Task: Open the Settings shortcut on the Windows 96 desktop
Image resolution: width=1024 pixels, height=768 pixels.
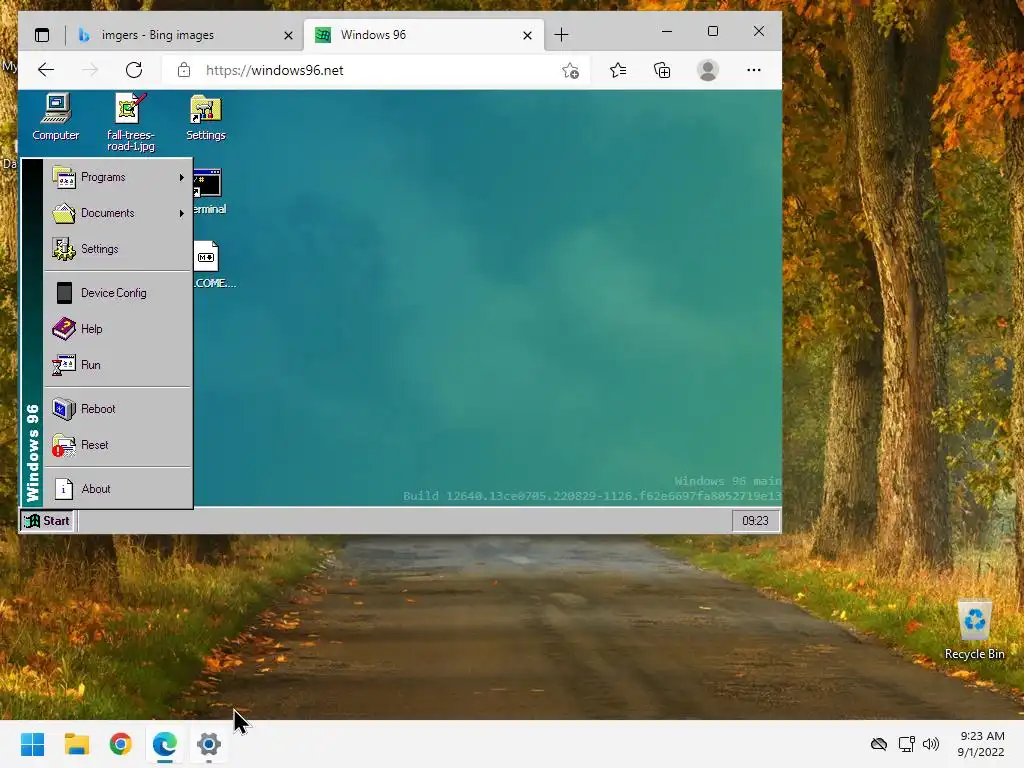Action: tap(206, 118)
